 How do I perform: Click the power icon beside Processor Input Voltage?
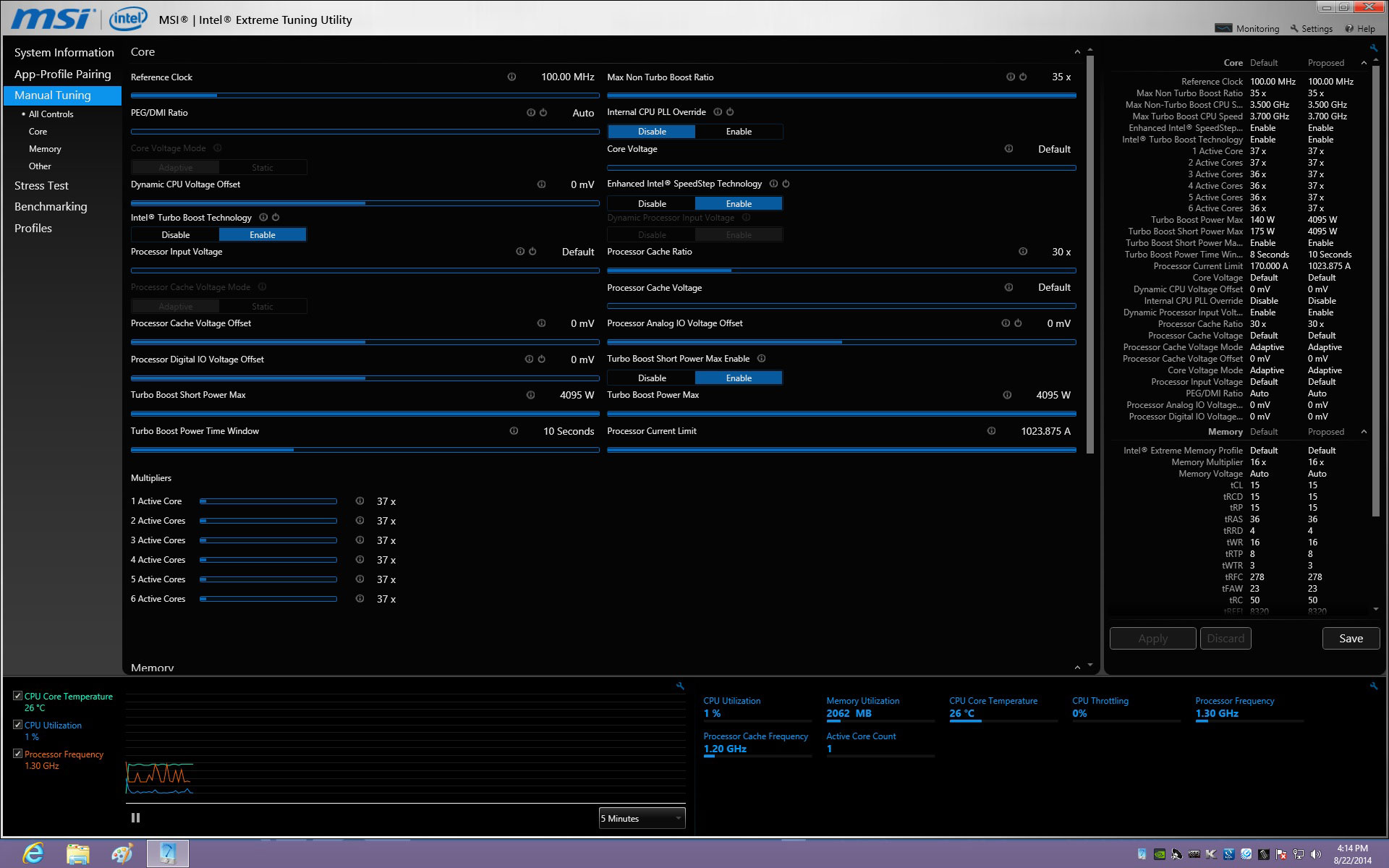point(532,252)
